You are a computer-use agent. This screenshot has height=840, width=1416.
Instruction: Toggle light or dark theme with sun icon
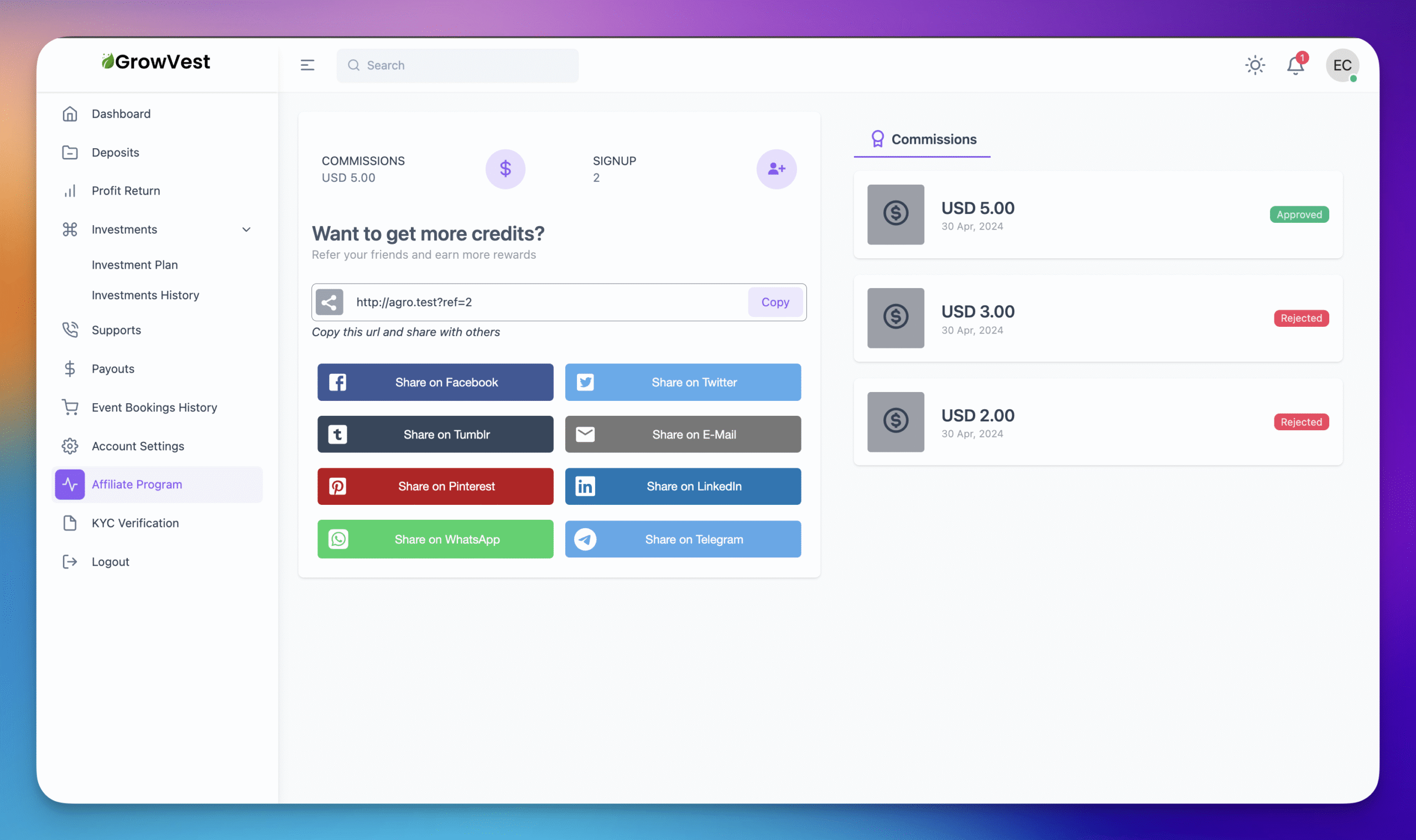[1255, 65]
